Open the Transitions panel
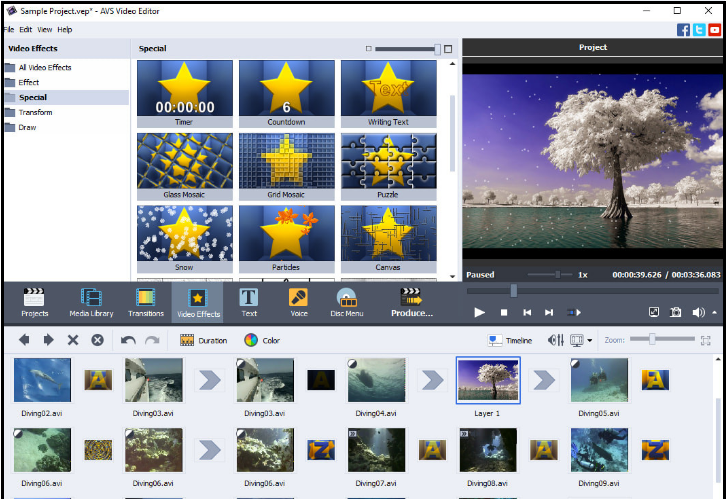The image size is (727, 499). coord(146,302)
